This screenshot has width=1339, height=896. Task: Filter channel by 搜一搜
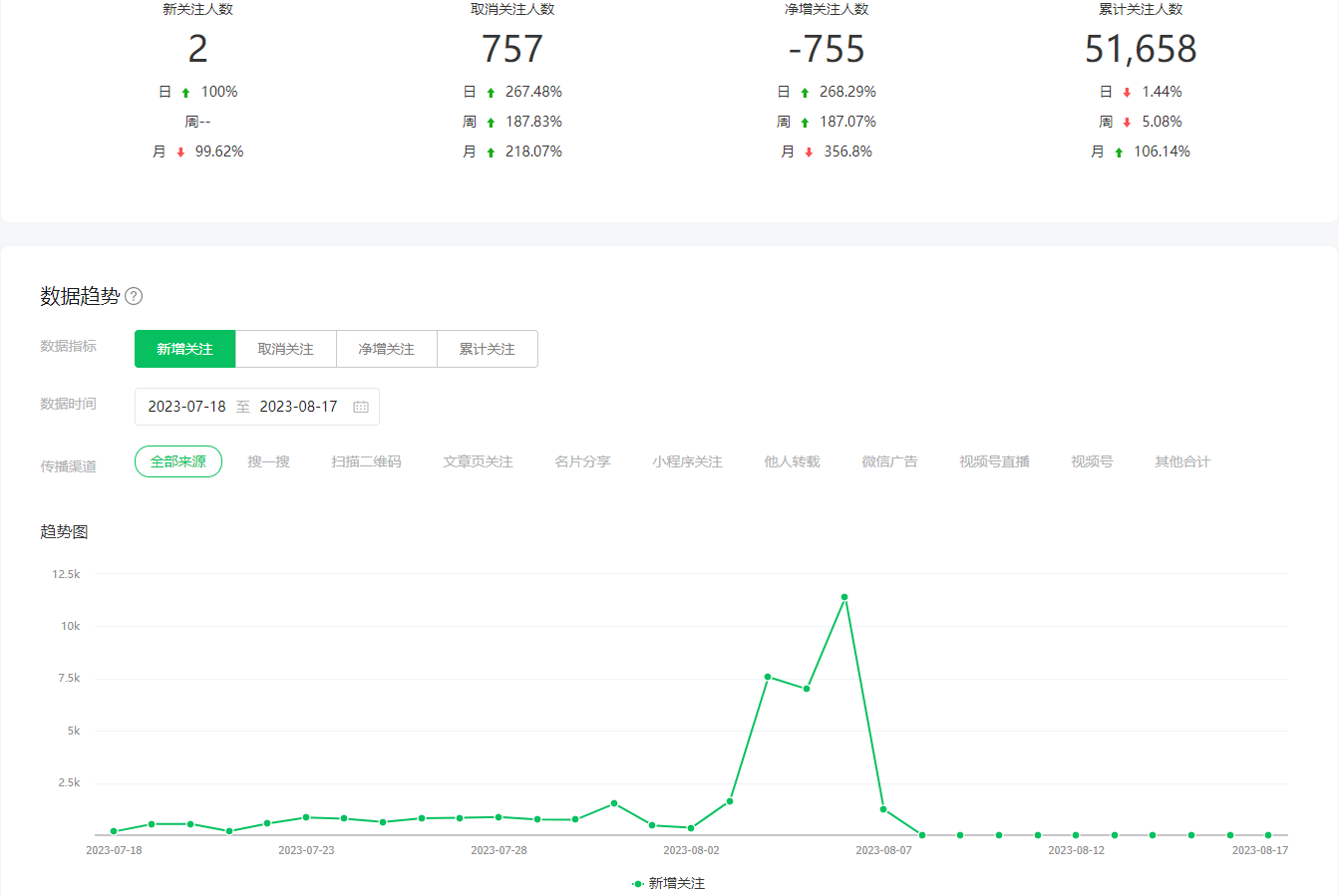coord(268,461)
